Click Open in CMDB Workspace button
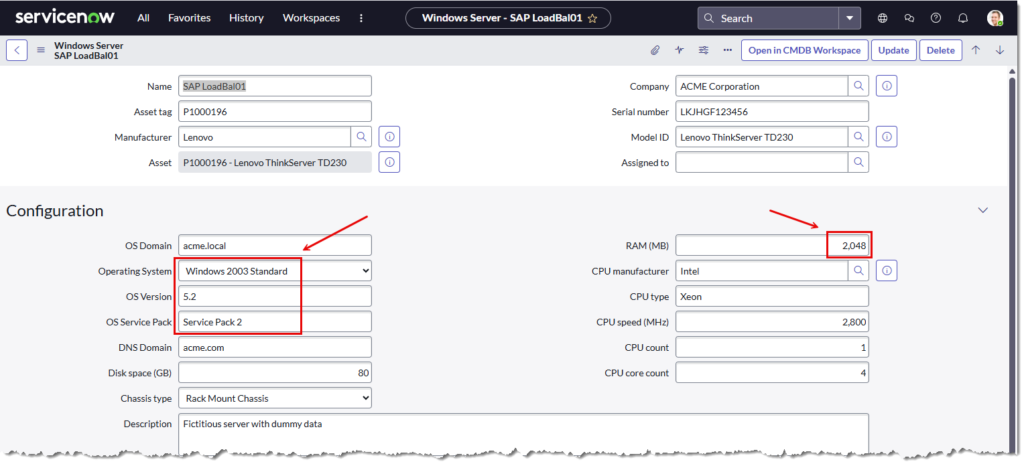The height and width of the screenshot is (466, 1024). (804, 50)
